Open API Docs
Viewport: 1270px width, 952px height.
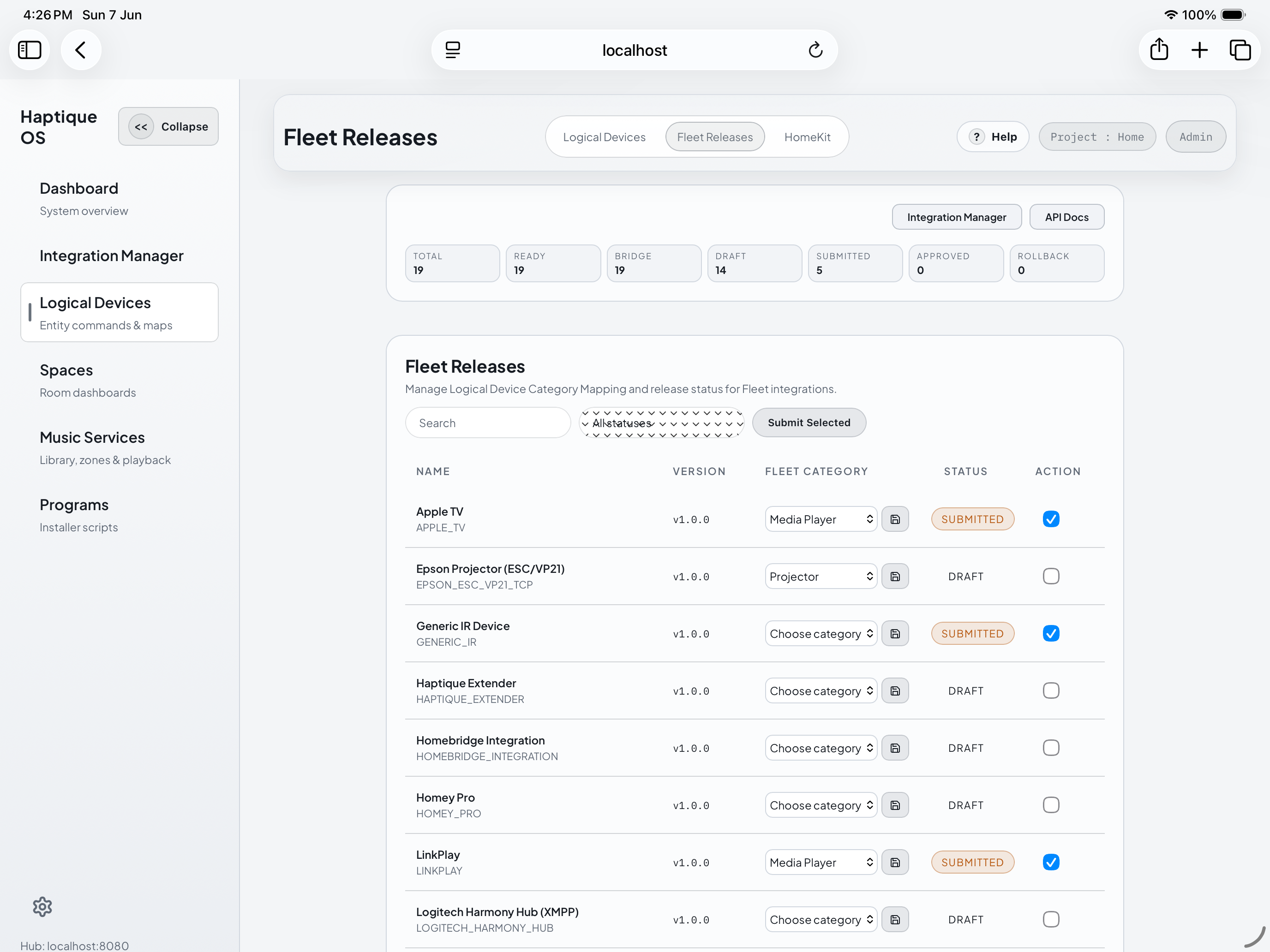coord(1067,218)
